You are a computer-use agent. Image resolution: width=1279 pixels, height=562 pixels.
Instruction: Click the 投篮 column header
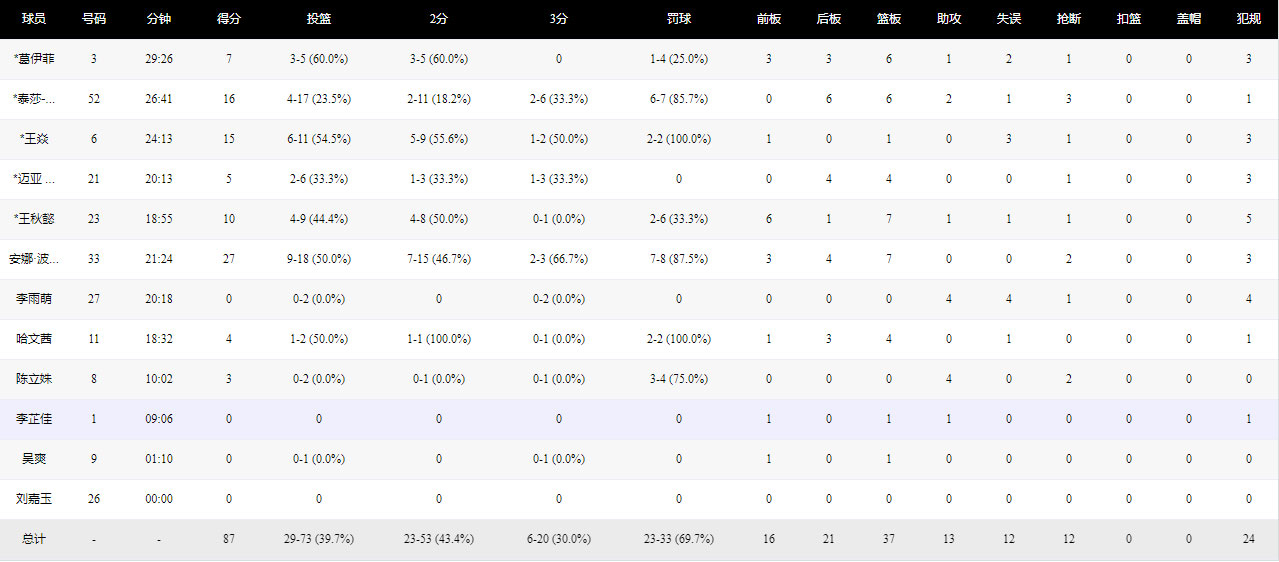click(x=319, y=19)
